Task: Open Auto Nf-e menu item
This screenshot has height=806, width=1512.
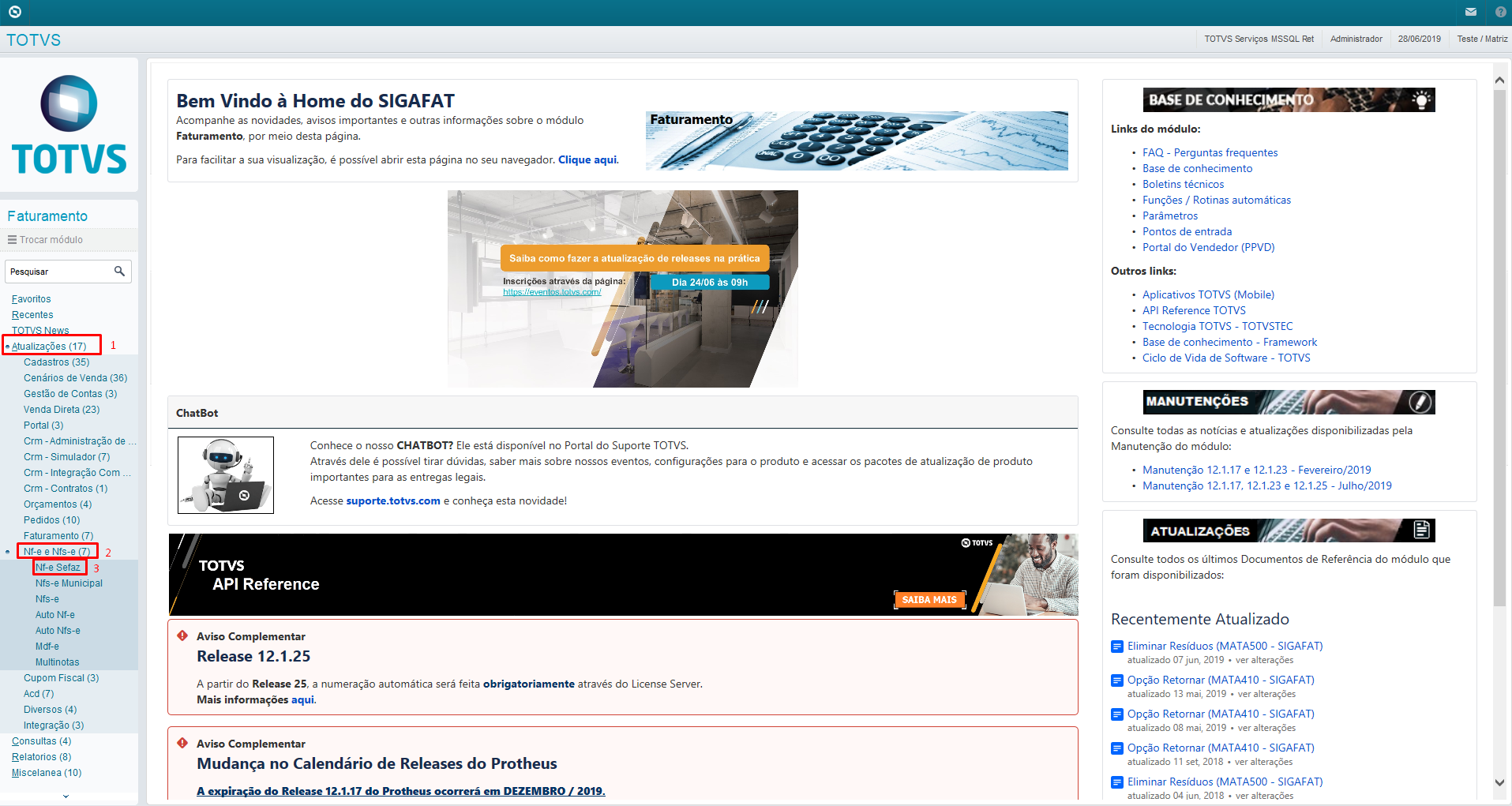Action: click(x=55, y=615)
